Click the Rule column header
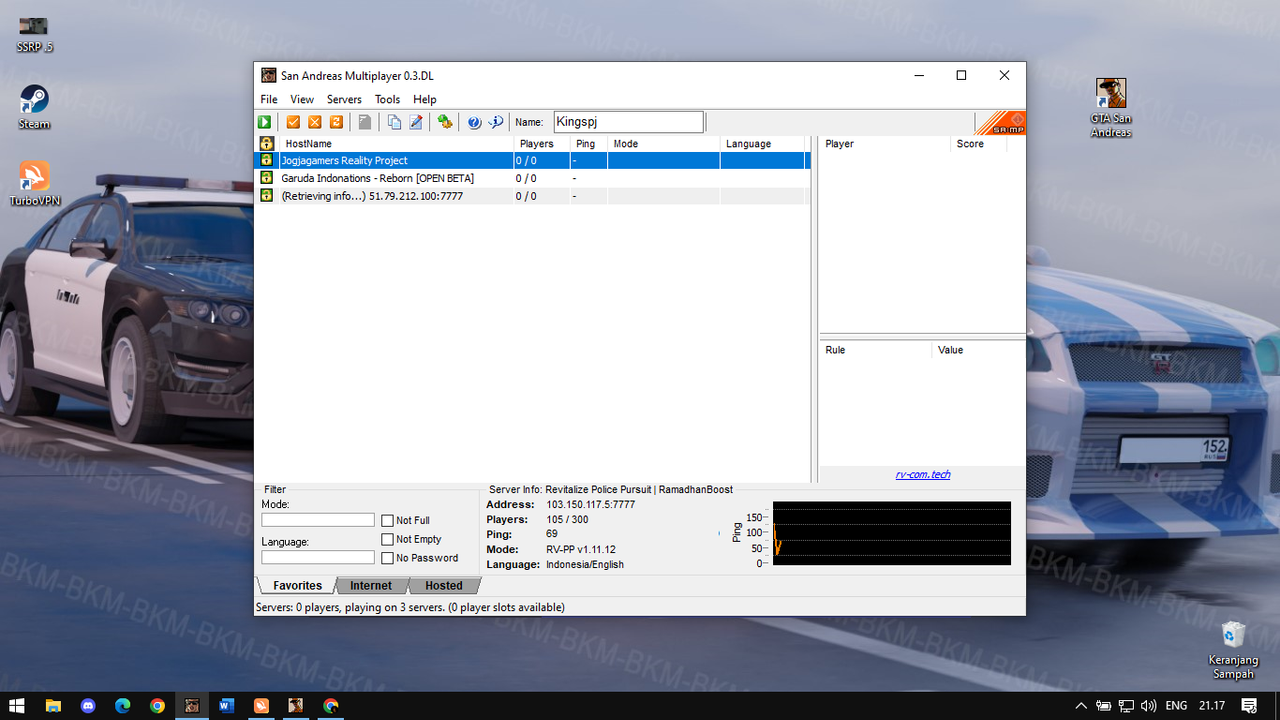The height and width of the screenshot is (720, 1280). [x=875, y=350]
